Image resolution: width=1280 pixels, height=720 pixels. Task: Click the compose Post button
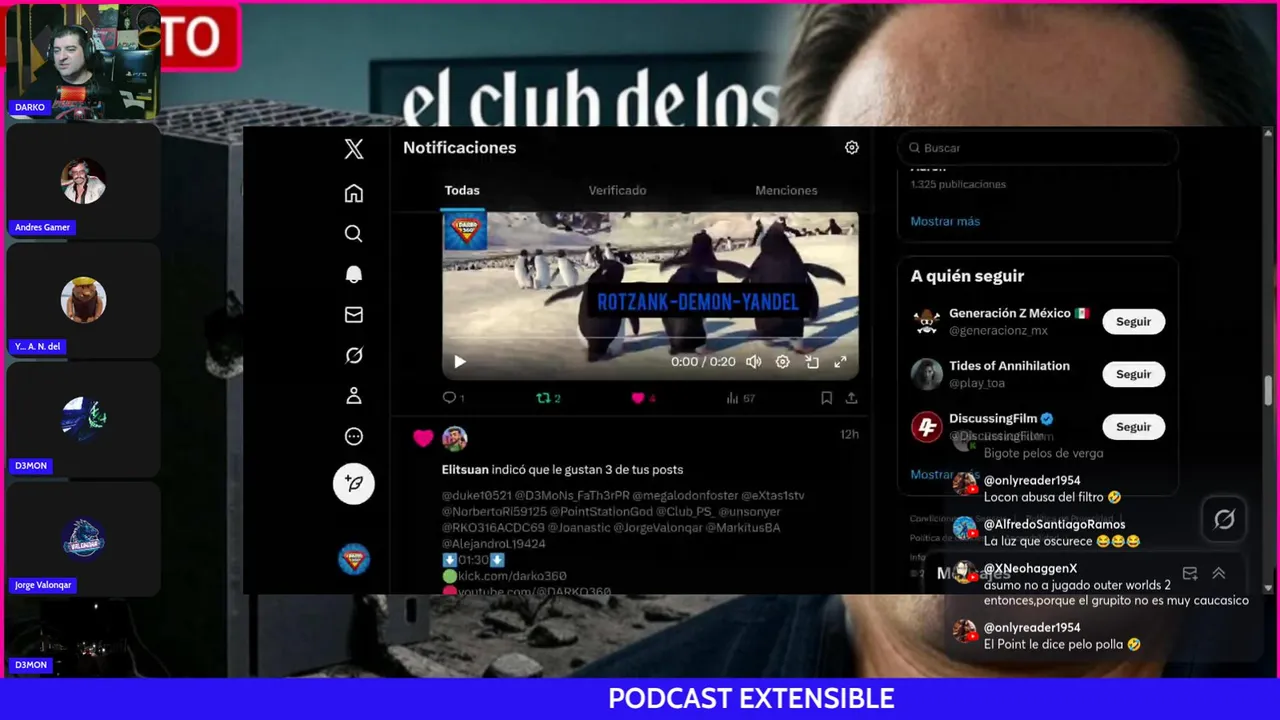tap(354, 483)
